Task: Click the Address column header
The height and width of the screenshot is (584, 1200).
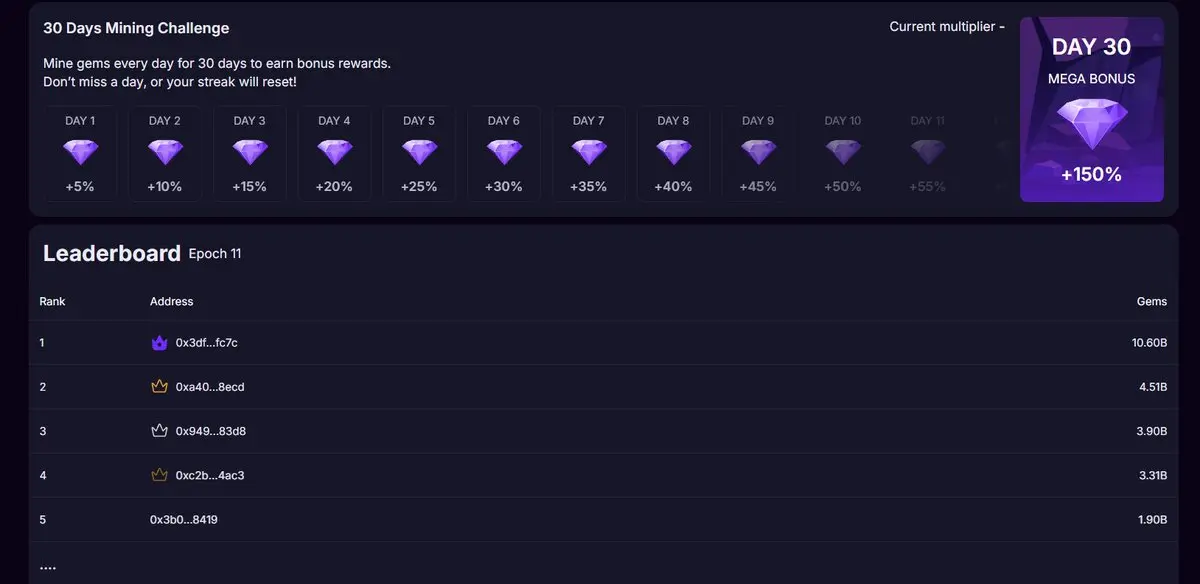Action: (171, 301)
